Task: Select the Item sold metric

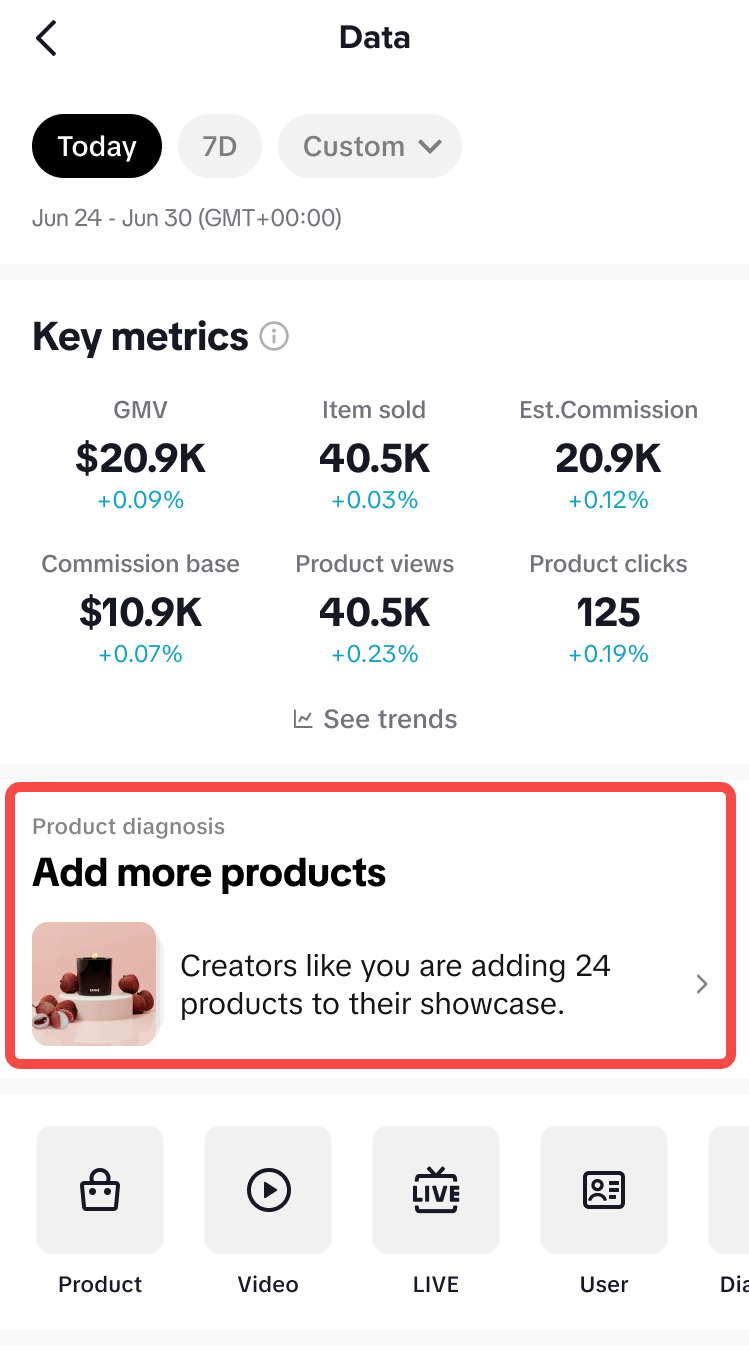Action: click(374, 459)
